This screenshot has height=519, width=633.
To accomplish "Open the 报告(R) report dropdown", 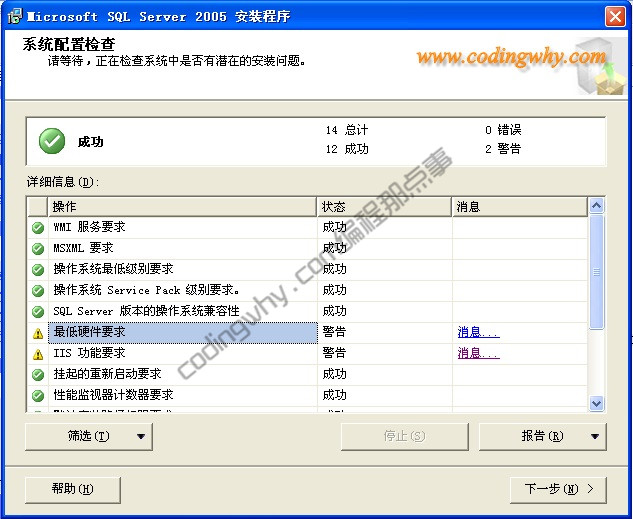I will [x=543, y=436].
